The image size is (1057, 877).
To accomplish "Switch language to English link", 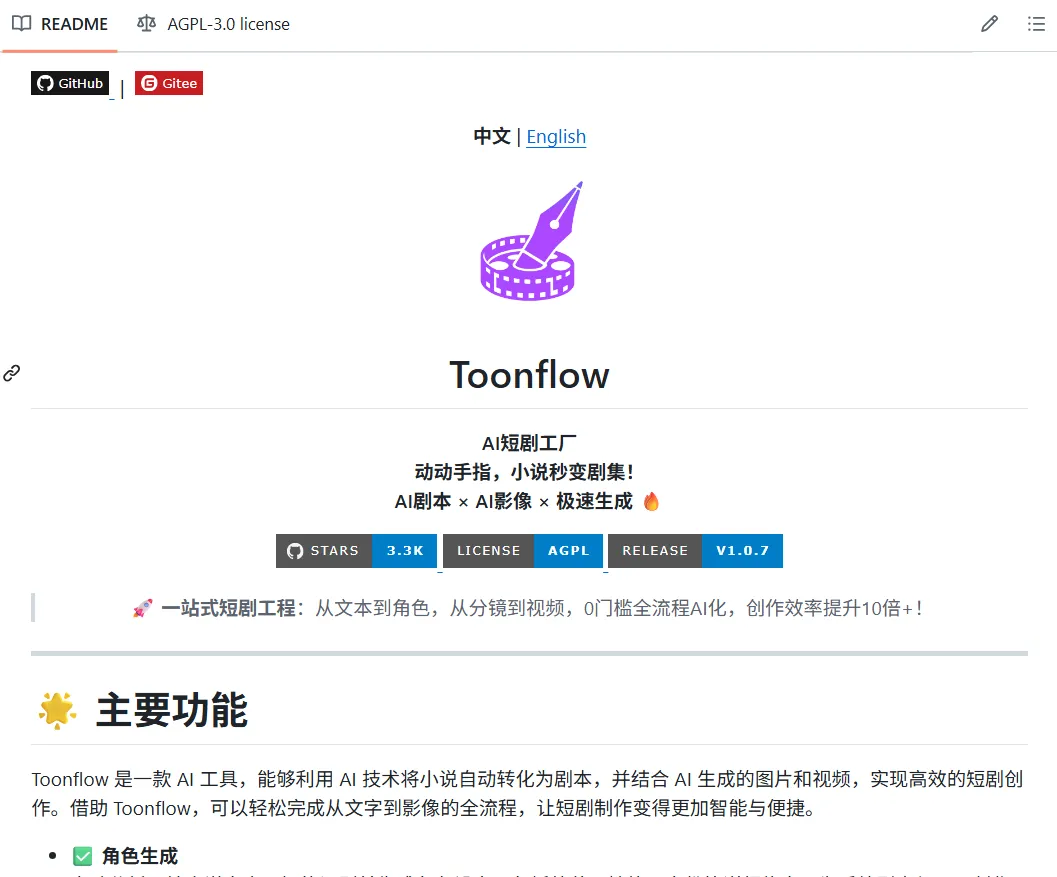I will point(556,136).
